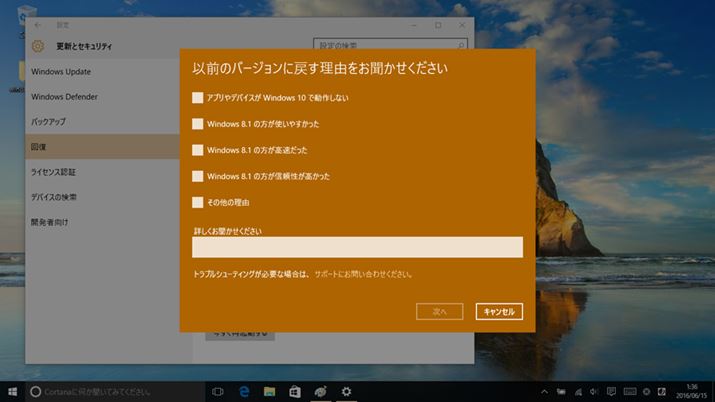The image size is (715, 402).
Task: Check 'その他の理由' checkbox
Action: [x=197, y=202]
